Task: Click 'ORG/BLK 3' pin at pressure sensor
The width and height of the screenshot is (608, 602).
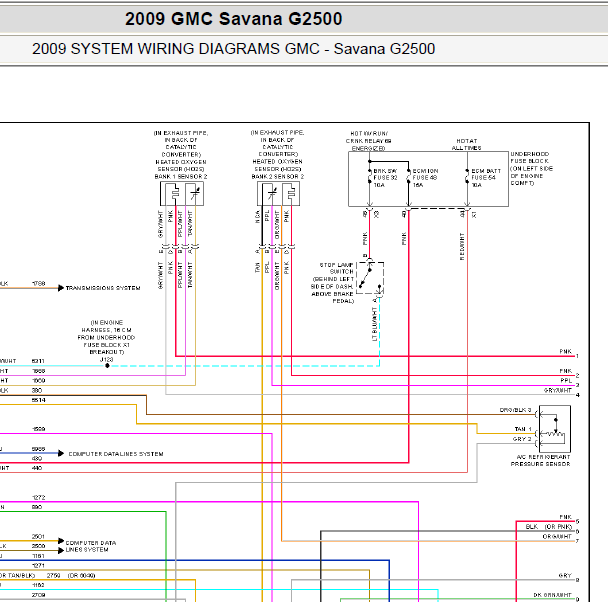Action: click(x=515, y=410)
